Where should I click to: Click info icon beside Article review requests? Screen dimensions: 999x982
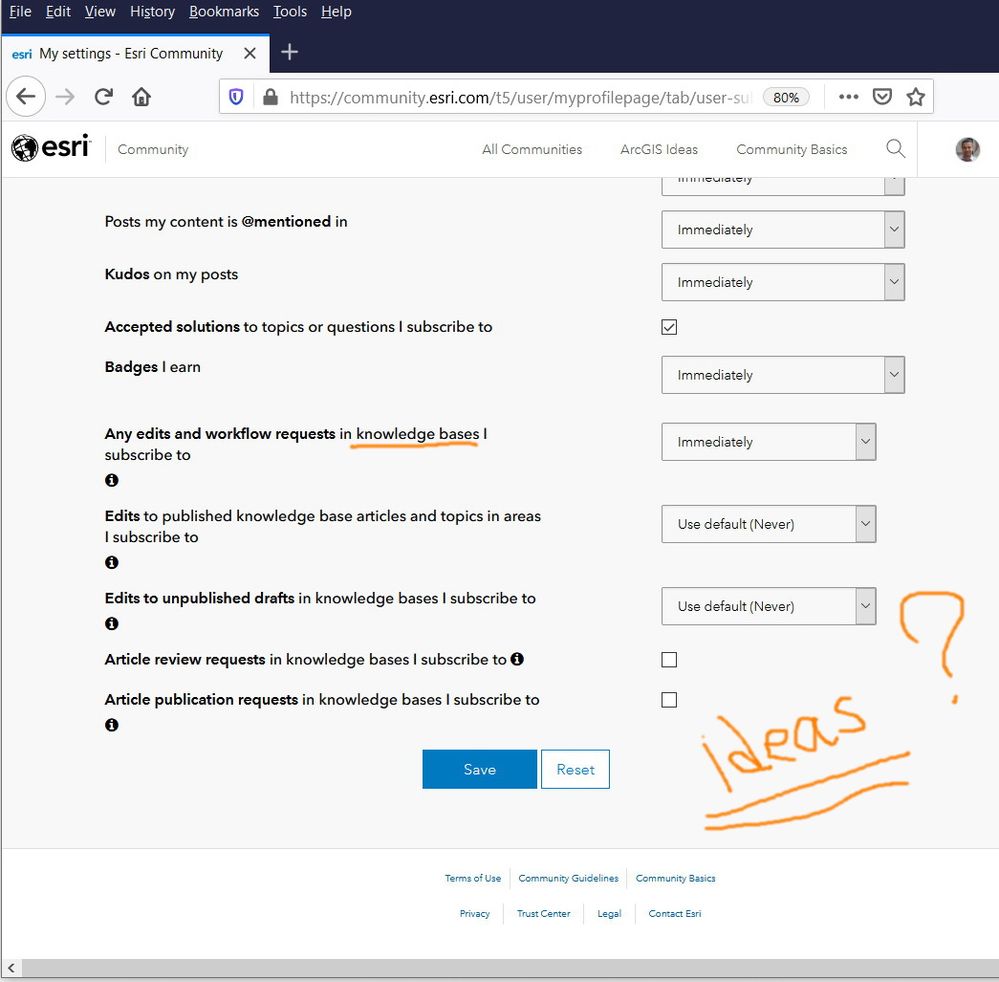tap(517, 659)
